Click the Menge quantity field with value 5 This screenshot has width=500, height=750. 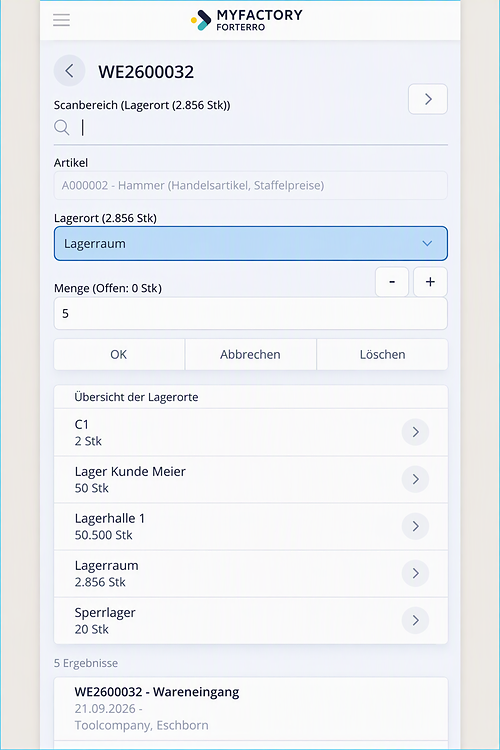pos(251,314)
